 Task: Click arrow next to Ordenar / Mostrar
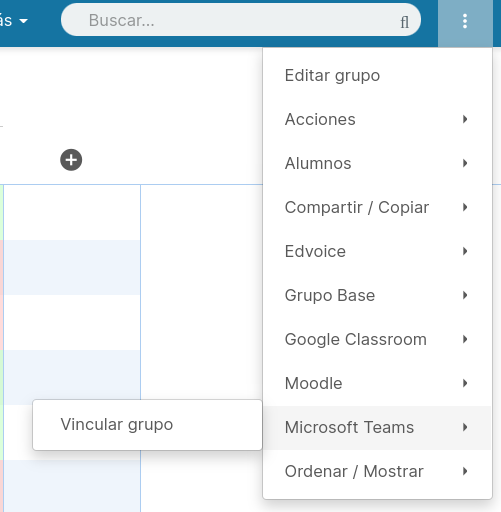(465, 471)
